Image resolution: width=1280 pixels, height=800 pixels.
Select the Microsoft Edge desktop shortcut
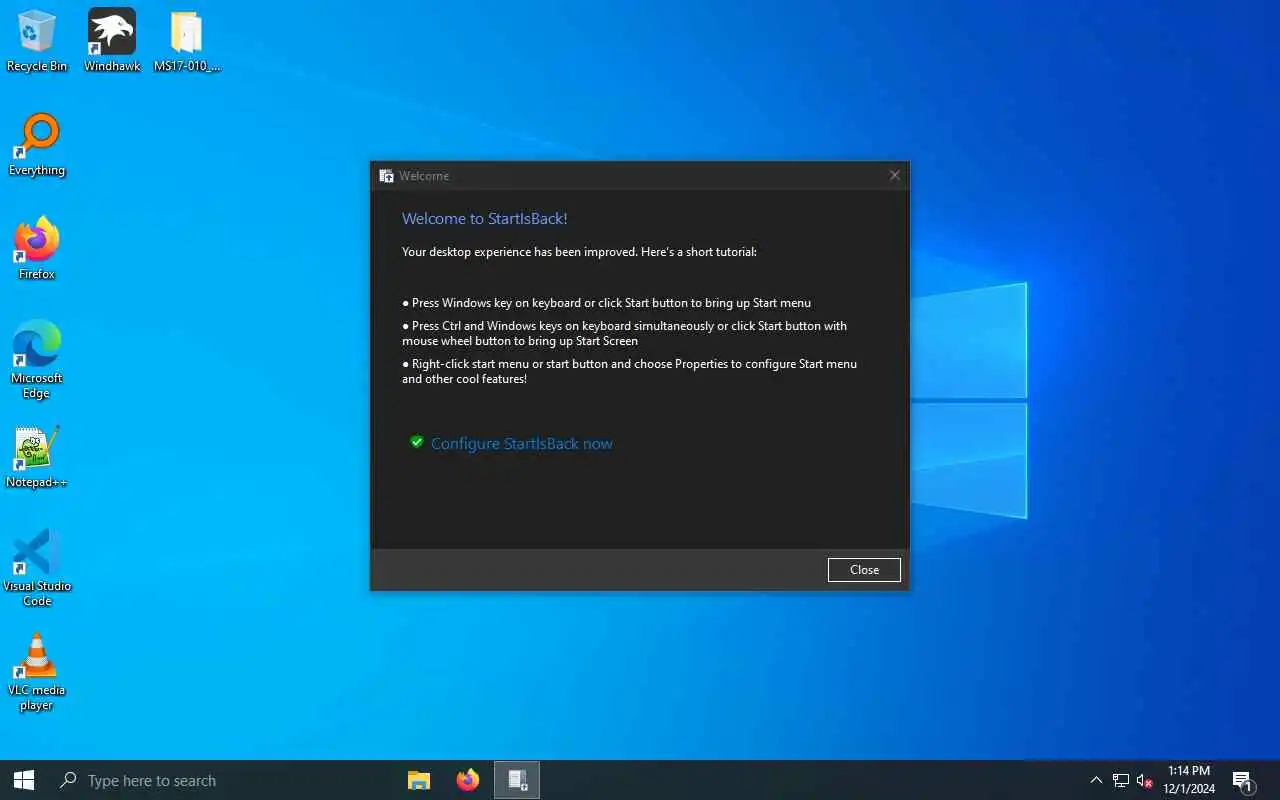coord(37,360)
